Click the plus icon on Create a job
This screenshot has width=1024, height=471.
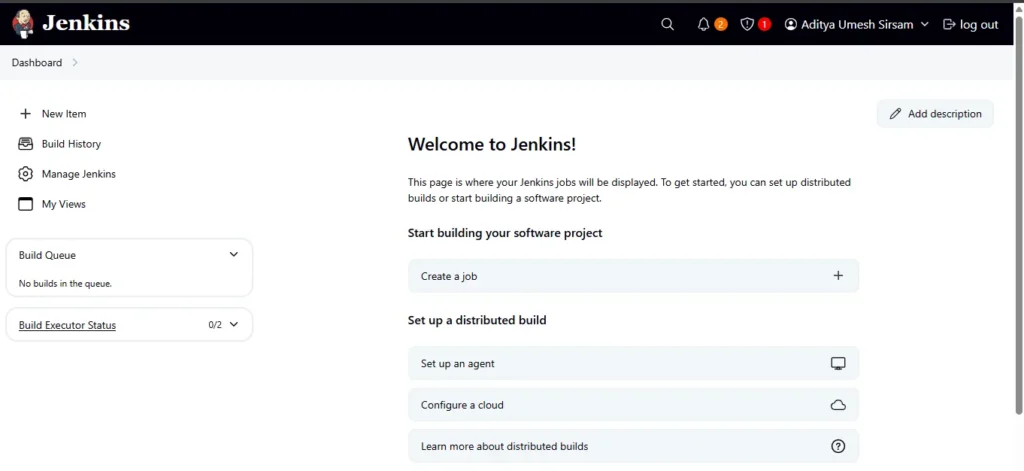click(x=838, y=276)
